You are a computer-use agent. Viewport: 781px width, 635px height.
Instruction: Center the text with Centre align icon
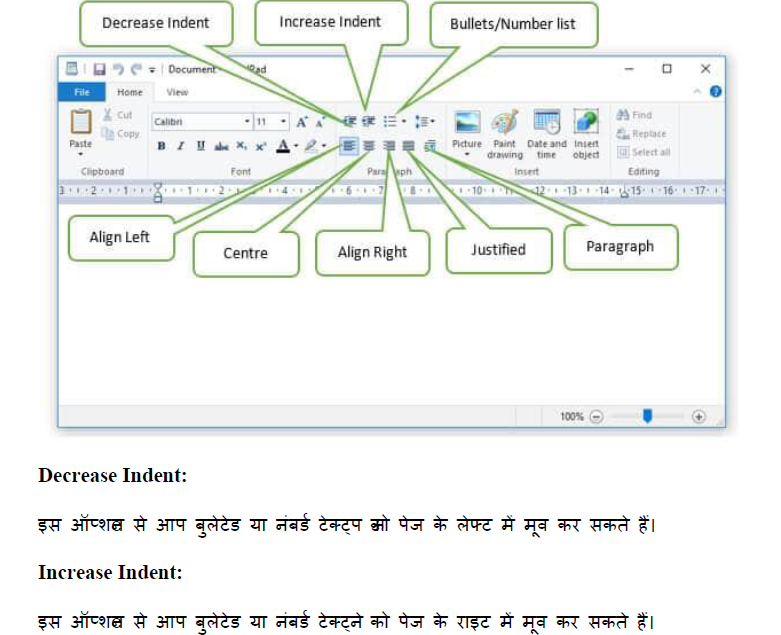tap(369, 146)
